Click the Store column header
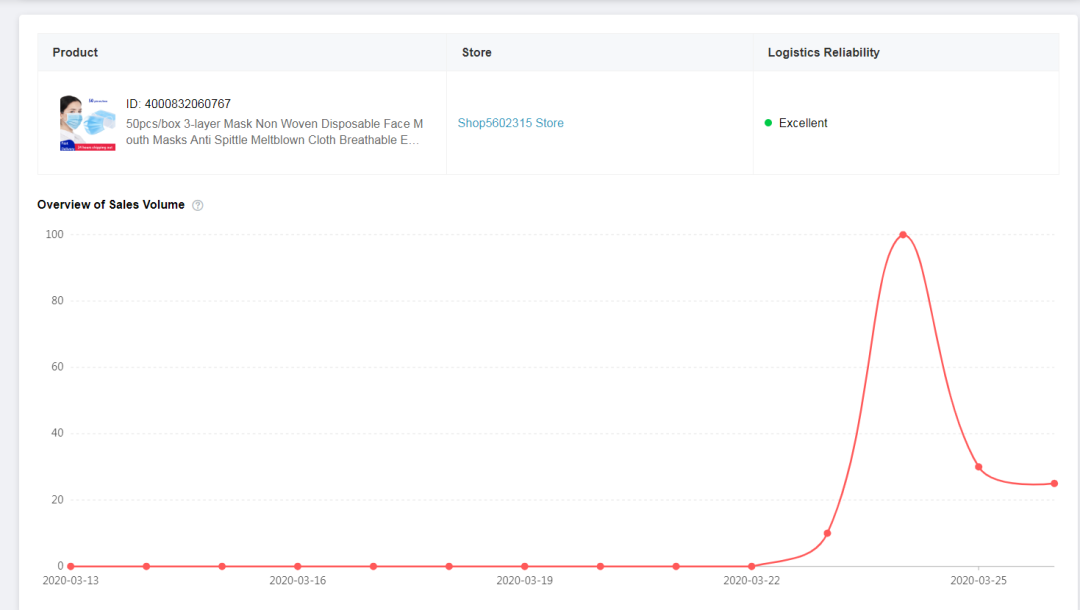 coord(477,52)
